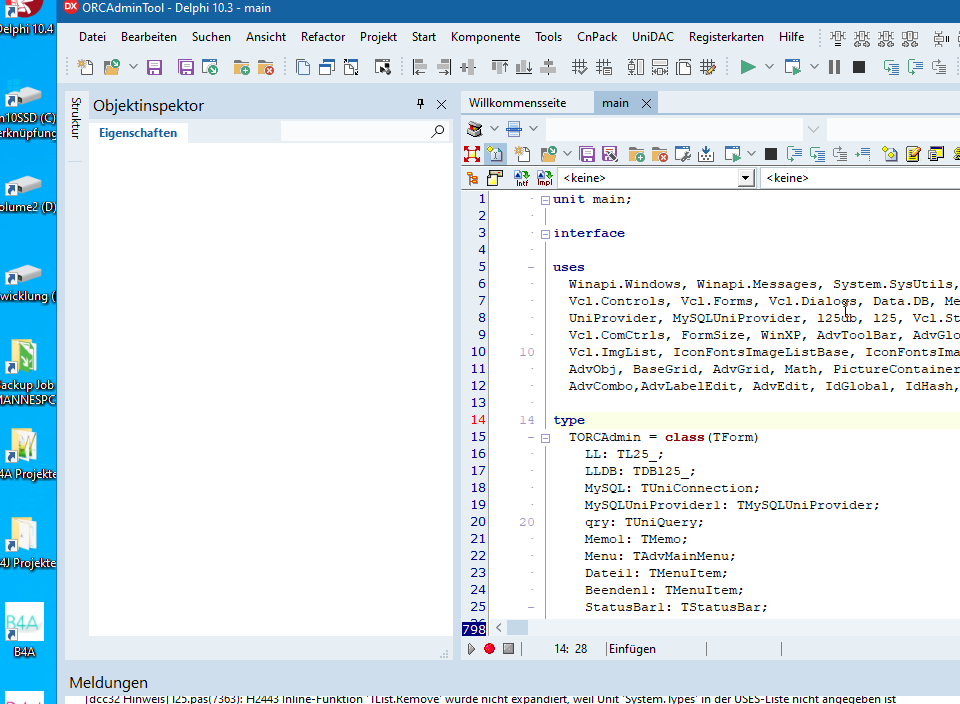Image resolution: width=960 pixels, height=704 pixels.
Task: Click the Save icon in main toolbar
Action: [x=154, y=67]
